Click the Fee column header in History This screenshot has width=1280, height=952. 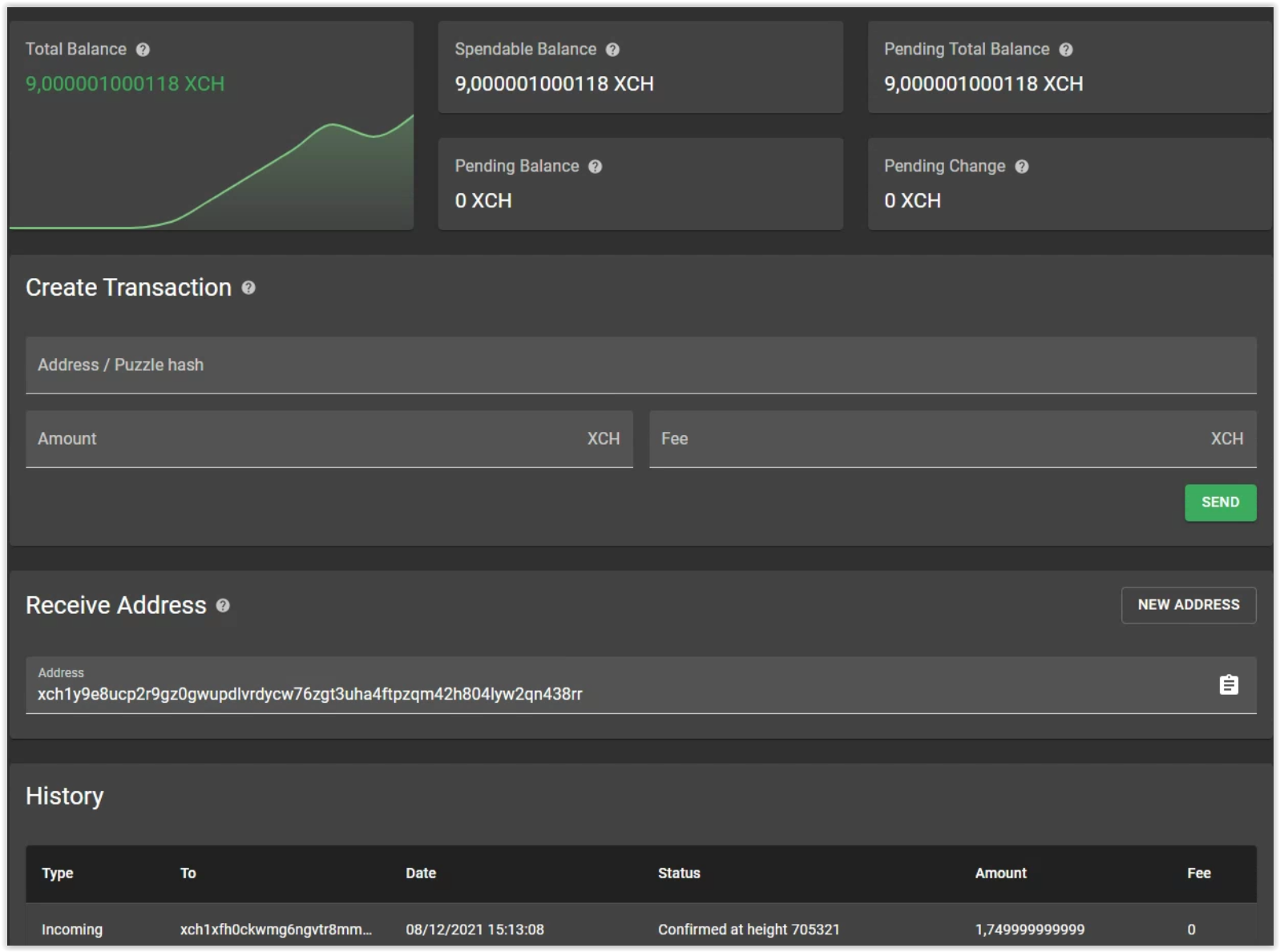(x=1198, y=873)
